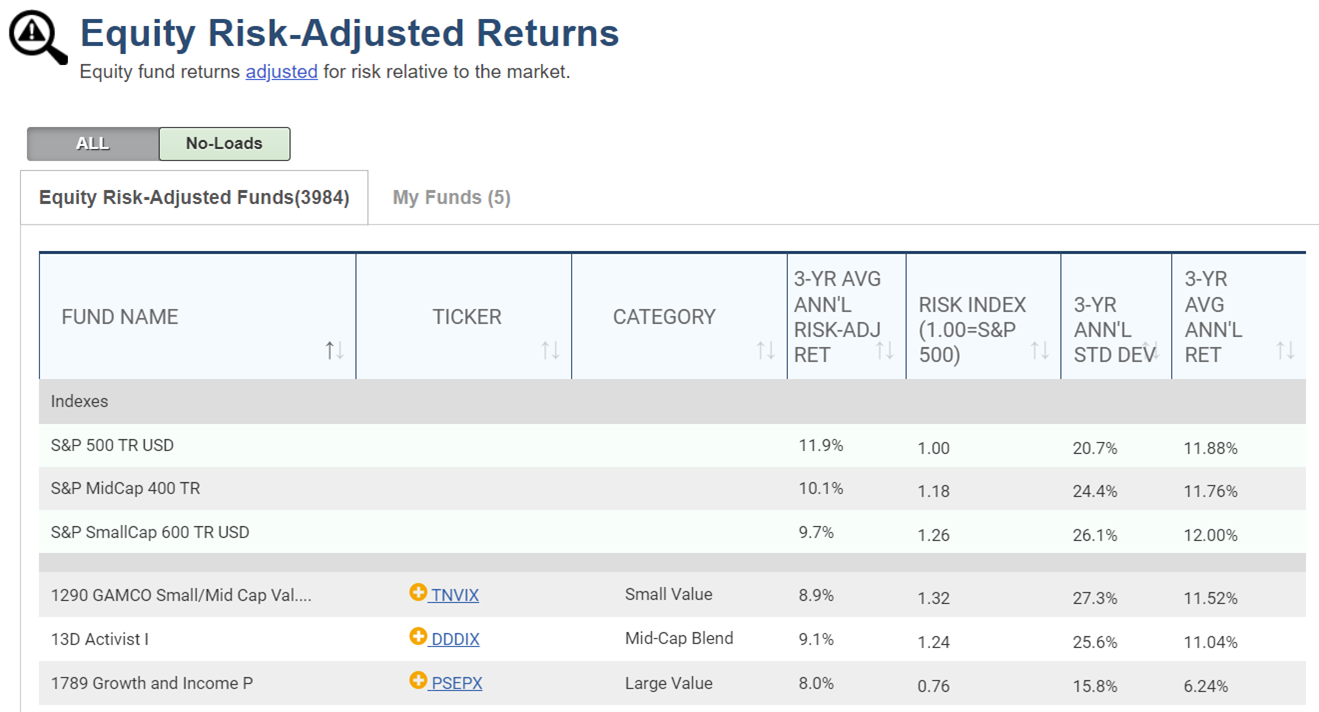Sort by Category arrows icon
The image size is (1319, 712).
point(765,350)
